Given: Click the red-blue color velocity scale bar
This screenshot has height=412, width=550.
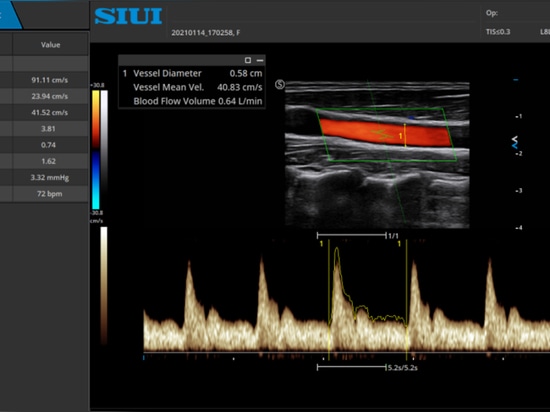Looking at the screenshot, I should coord(96,150).
